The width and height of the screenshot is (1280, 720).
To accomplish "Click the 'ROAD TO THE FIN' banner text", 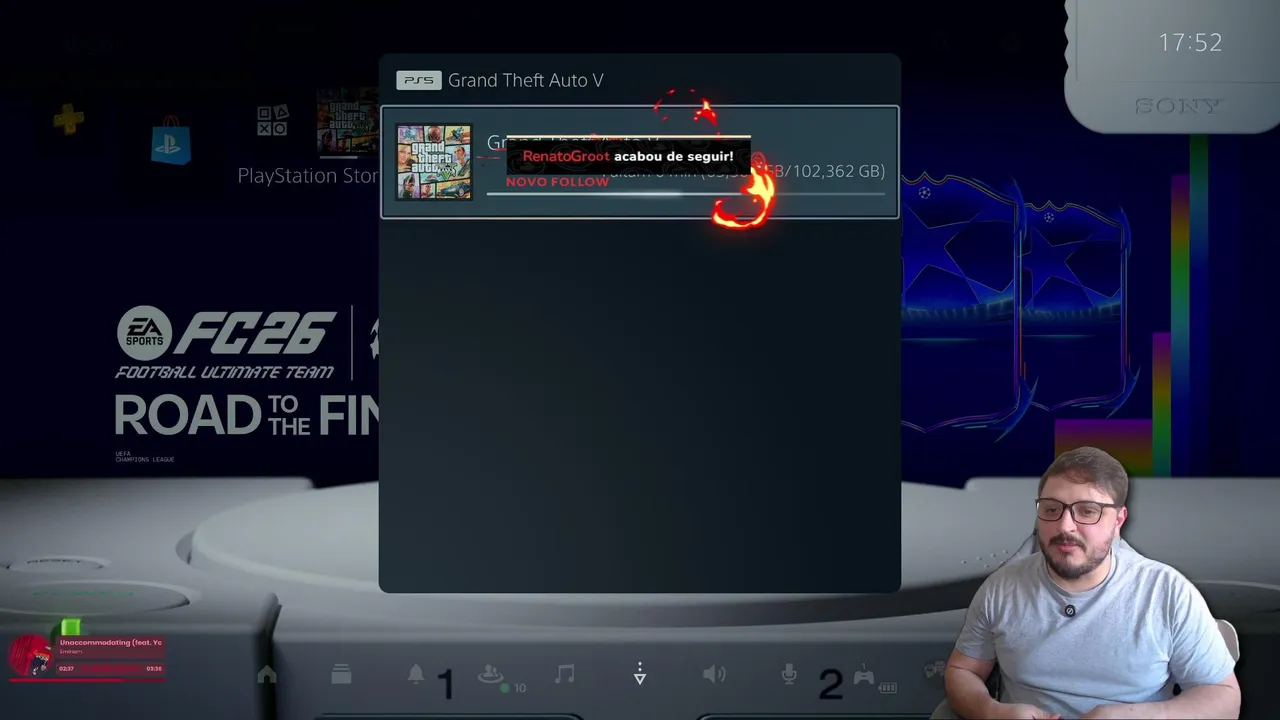I will click(x=246, y=415).
